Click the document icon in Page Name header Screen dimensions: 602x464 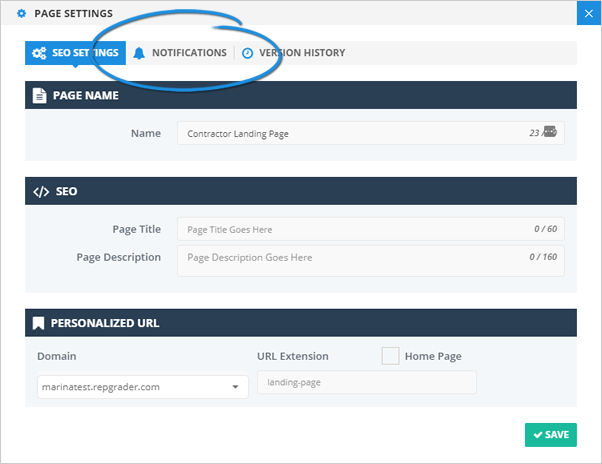[x=39, y=95]
